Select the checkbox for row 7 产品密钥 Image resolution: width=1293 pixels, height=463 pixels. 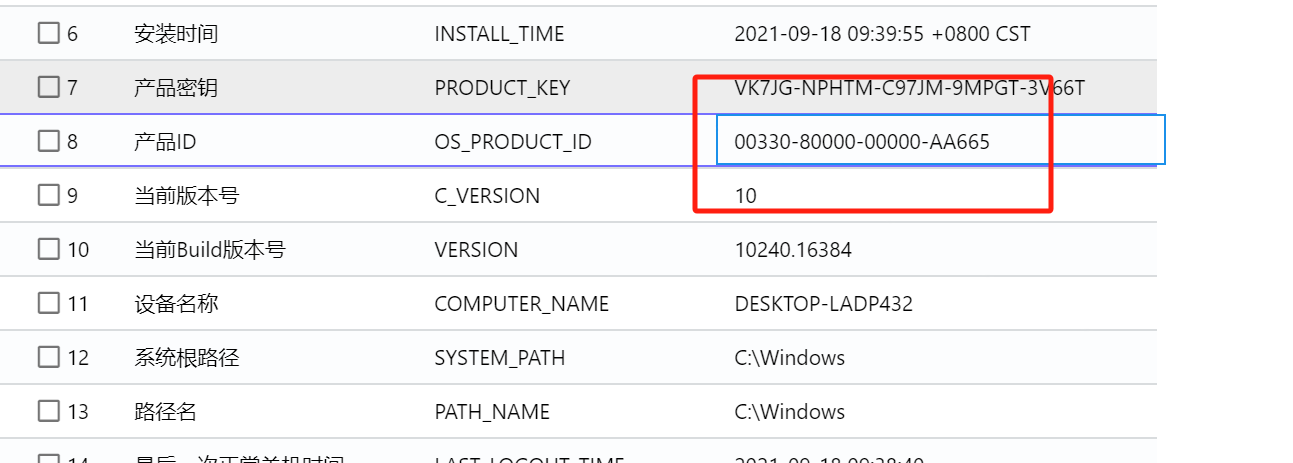[x=49, y=88]
